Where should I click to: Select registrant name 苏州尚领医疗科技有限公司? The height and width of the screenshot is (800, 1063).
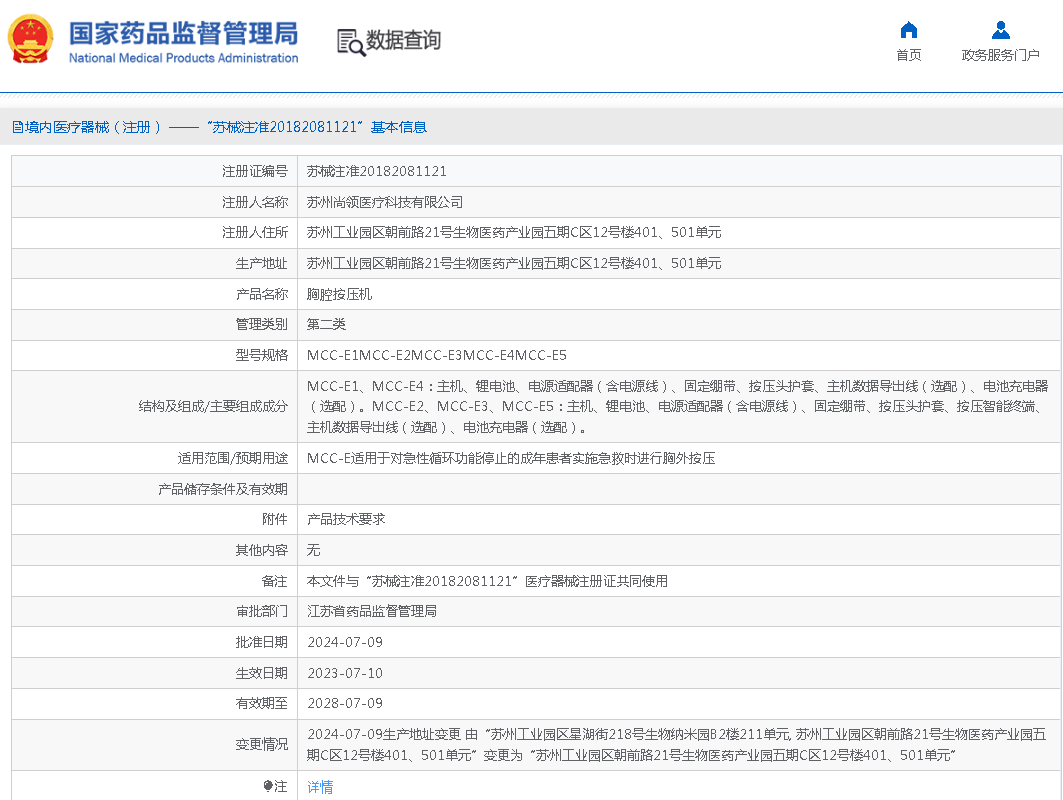click(384, 202)
